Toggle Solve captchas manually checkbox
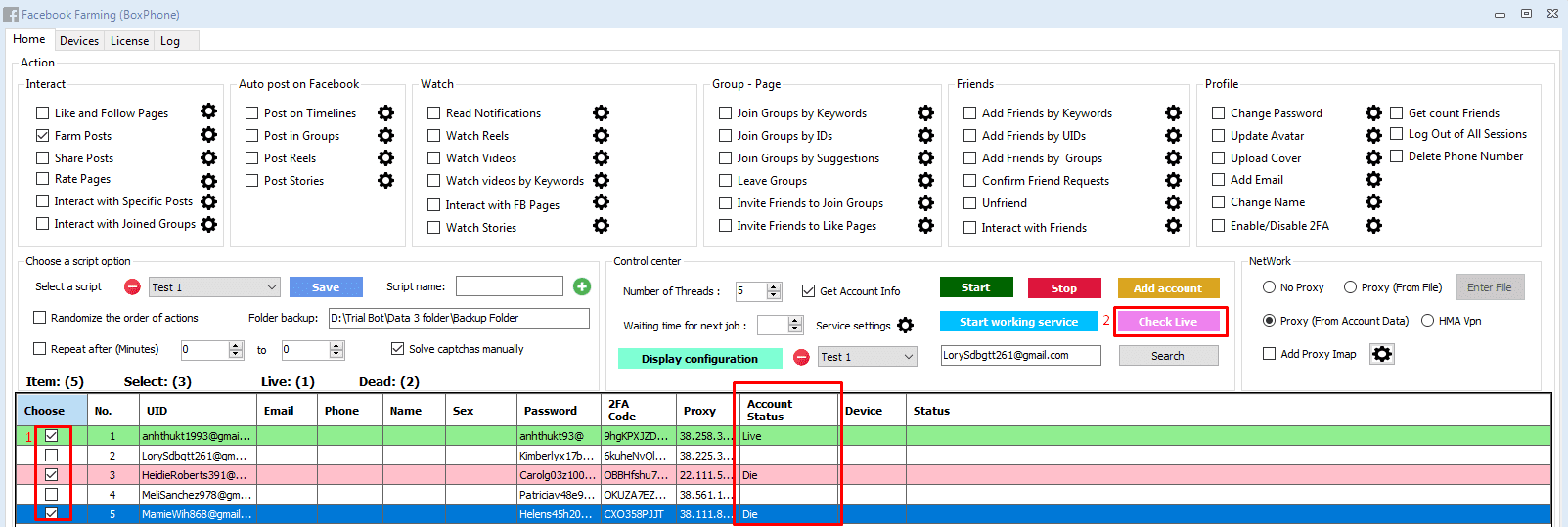 coord(397,349)
